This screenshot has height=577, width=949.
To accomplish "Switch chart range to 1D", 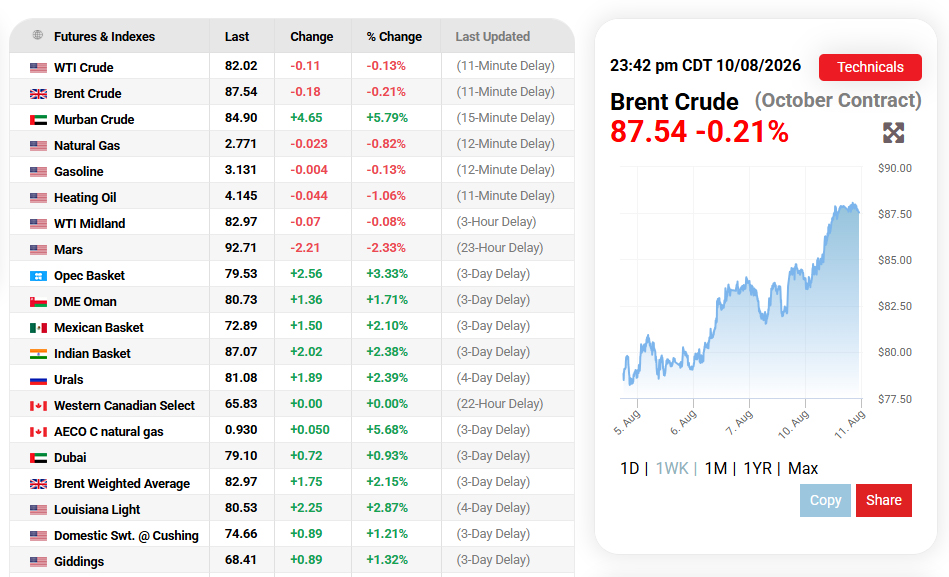I will 629,468.
